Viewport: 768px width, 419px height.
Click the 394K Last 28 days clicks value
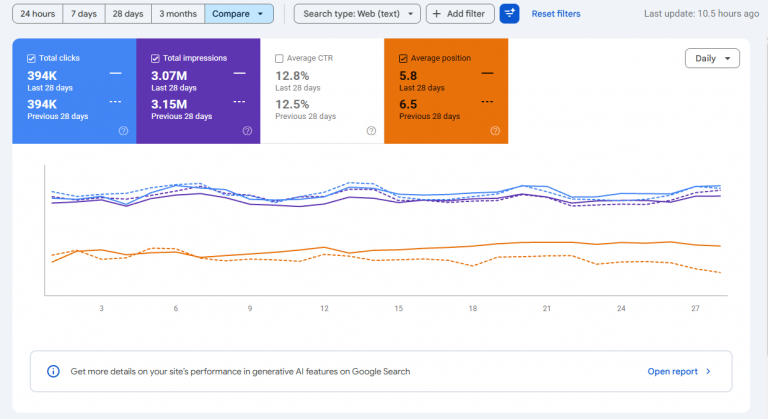pos(42,76)
